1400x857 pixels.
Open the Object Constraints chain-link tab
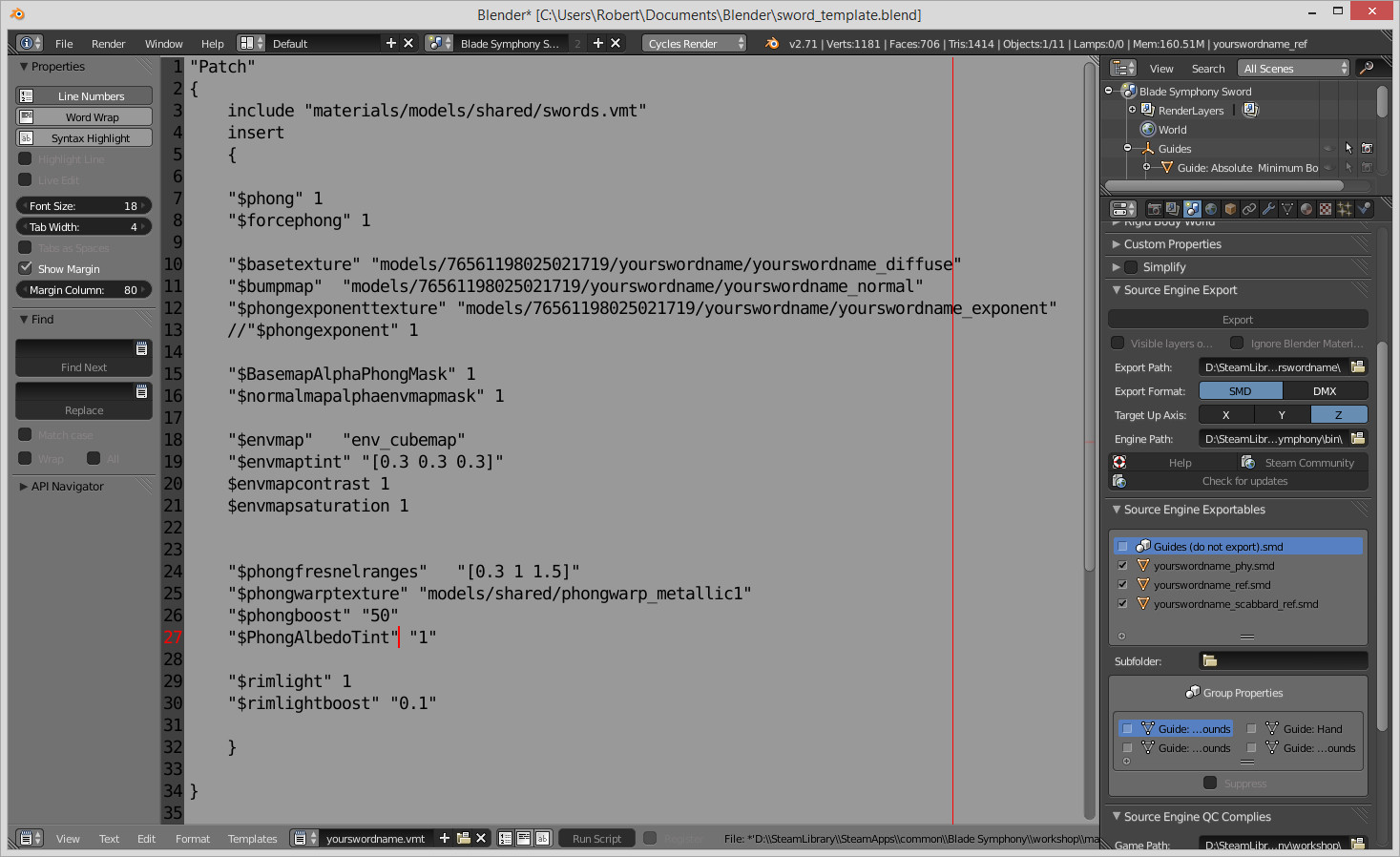(x=1249, y=209)
